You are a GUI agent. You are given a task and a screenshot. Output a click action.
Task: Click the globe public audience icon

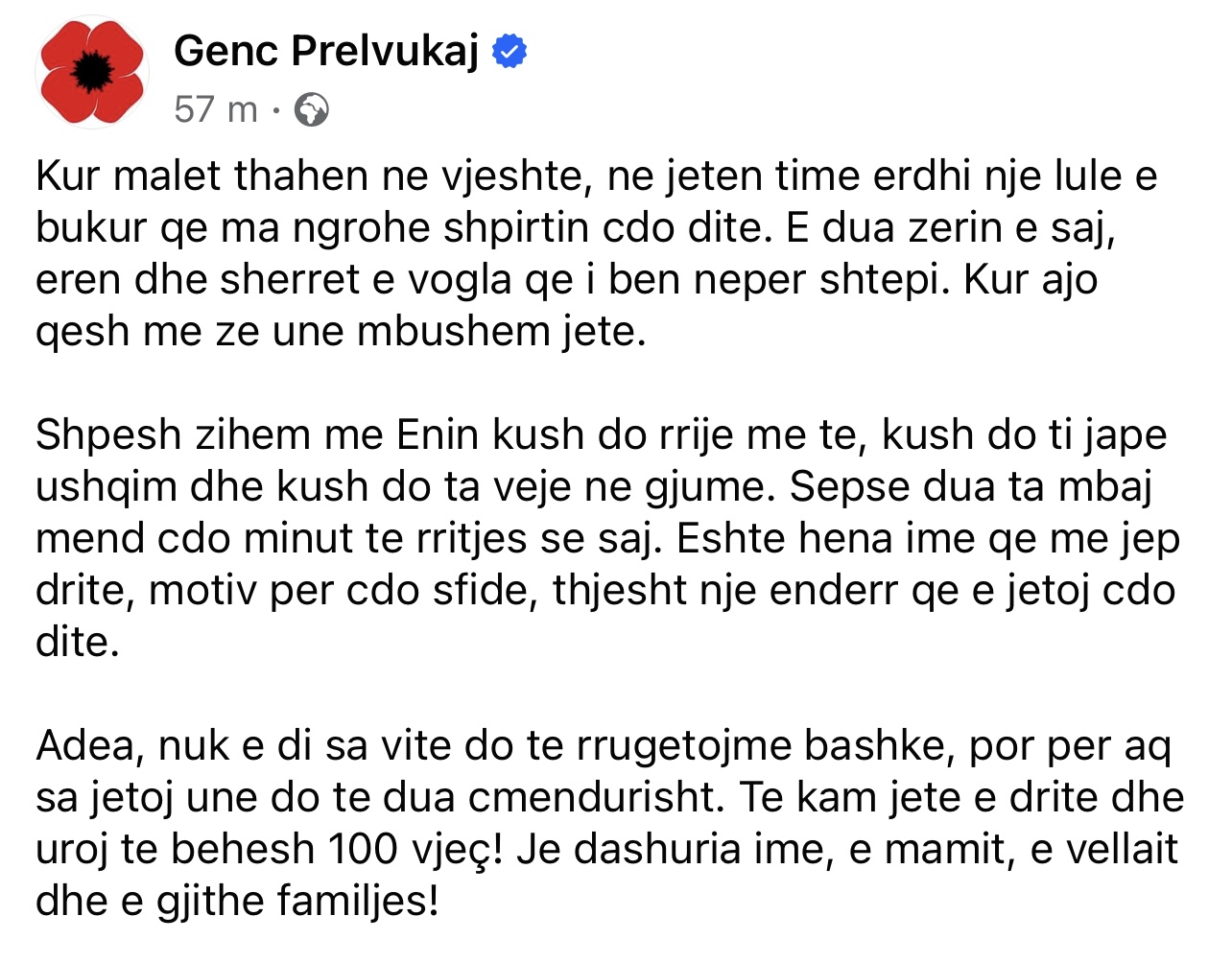[311, 110]
